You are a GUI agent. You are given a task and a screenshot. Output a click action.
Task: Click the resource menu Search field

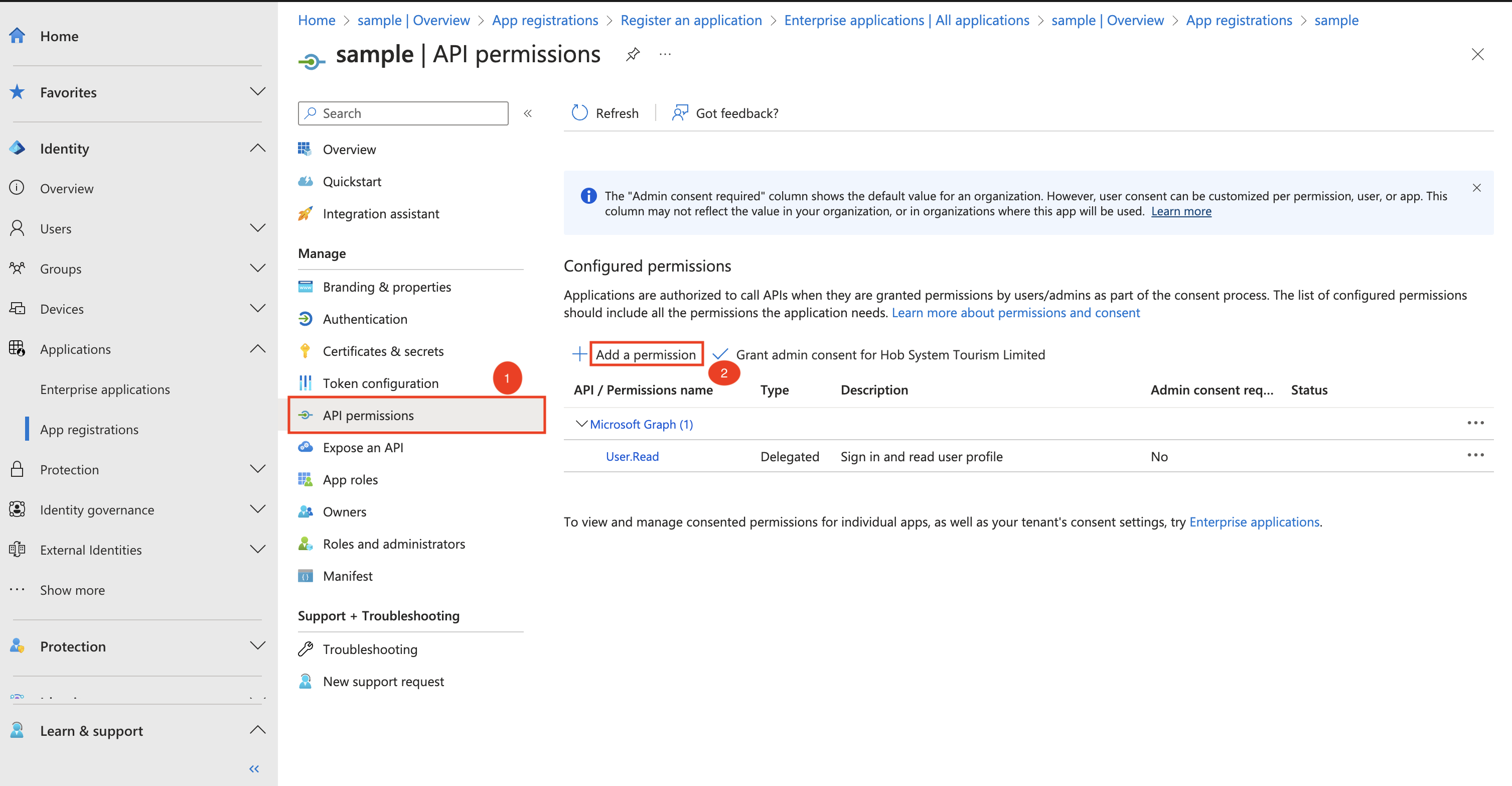[403, 113]
